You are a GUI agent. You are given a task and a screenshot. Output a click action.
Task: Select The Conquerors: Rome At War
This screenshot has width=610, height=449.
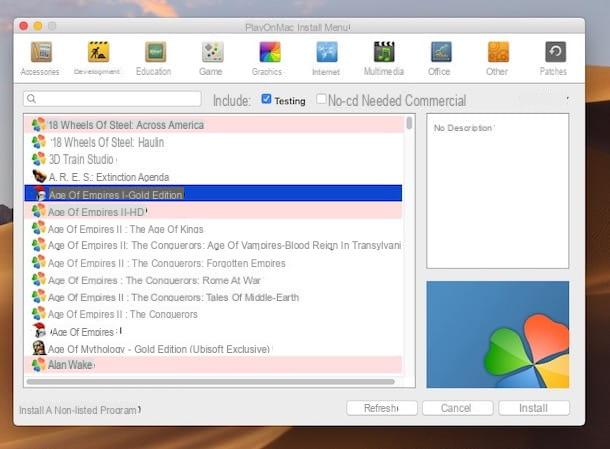[213, 280]
